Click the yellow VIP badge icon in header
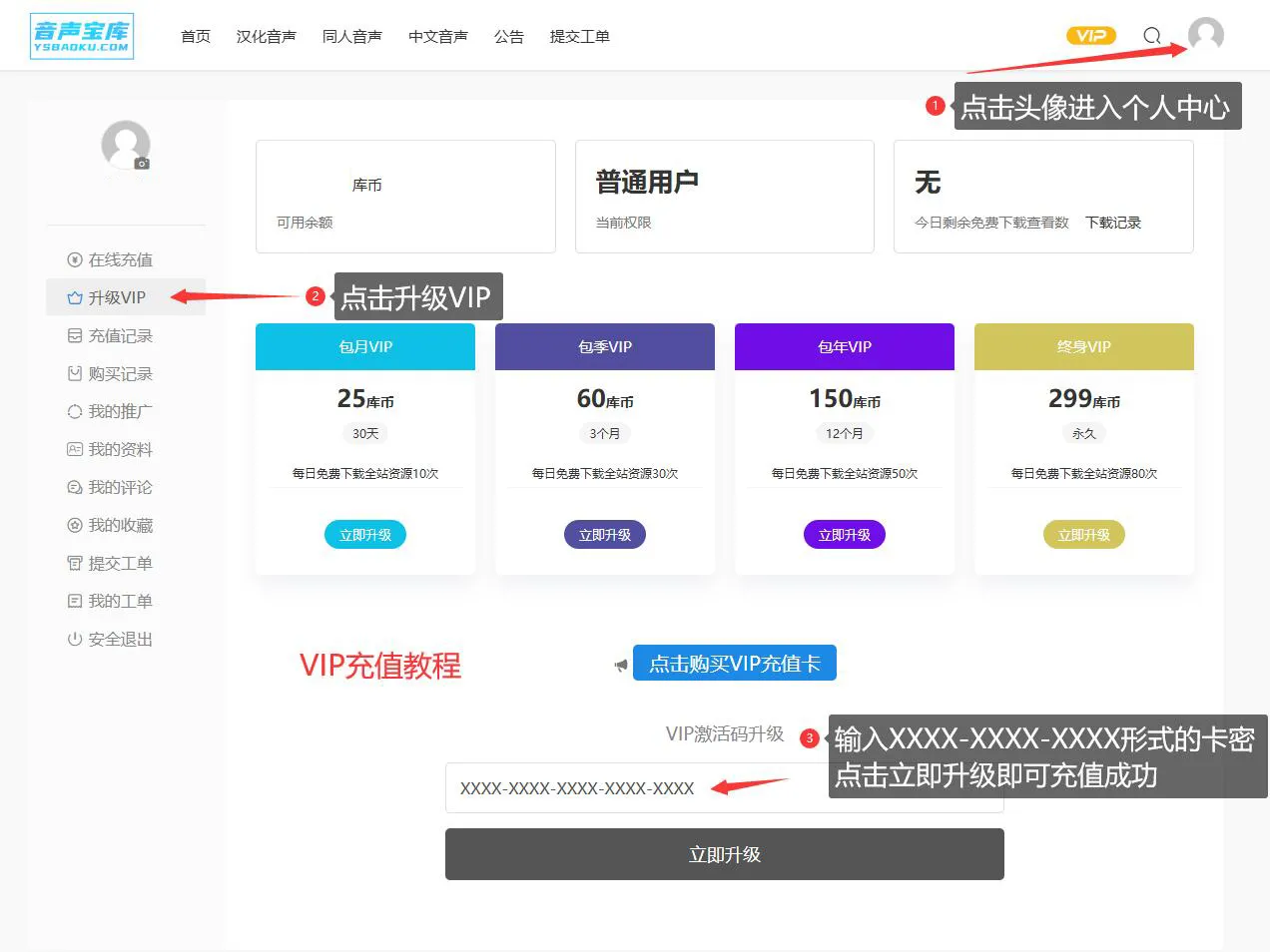 tap(1090, 35)
